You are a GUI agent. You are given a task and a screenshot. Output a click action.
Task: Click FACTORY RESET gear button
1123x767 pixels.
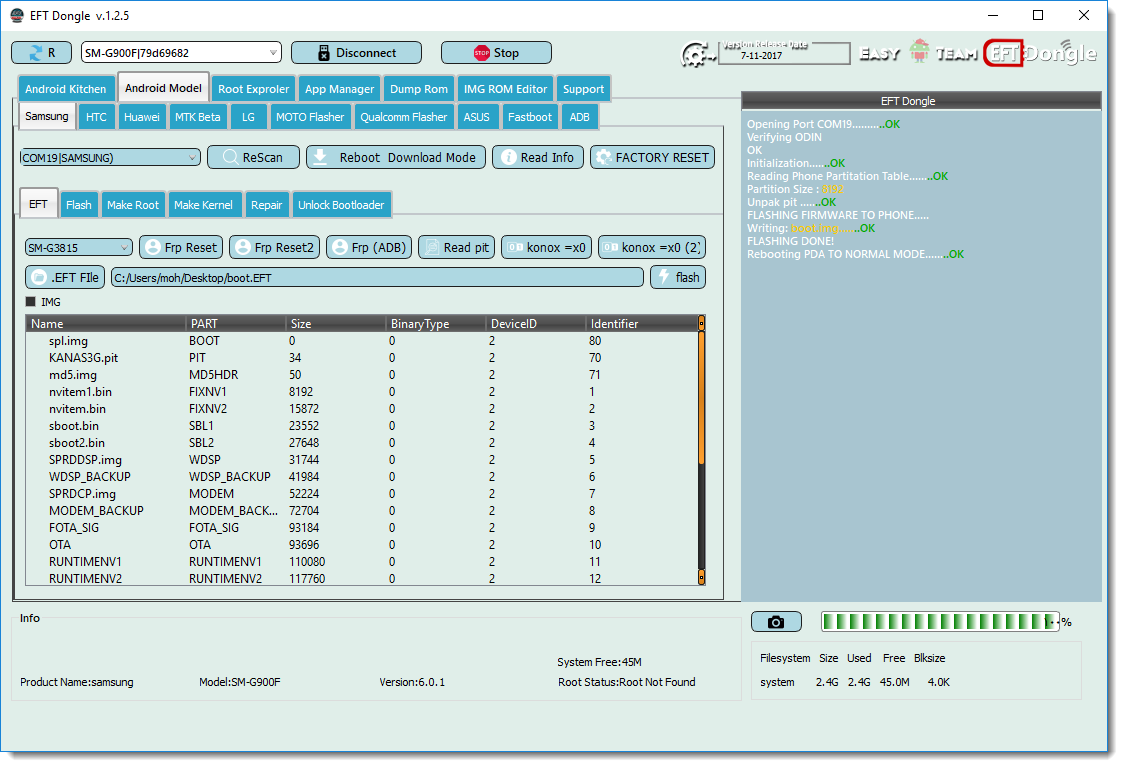click(652, 158)
